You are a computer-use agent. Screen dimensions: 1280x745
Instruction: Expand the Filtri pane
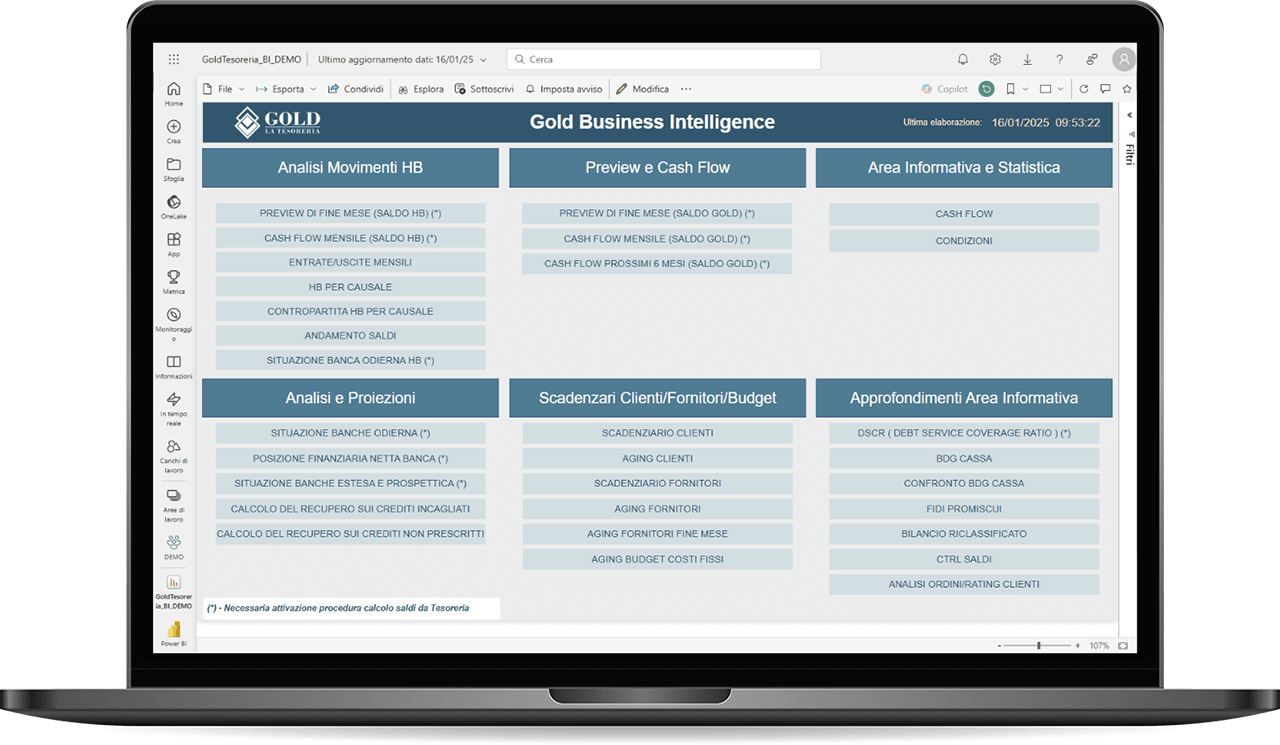pyautogui.click(x=1129, y=116)
